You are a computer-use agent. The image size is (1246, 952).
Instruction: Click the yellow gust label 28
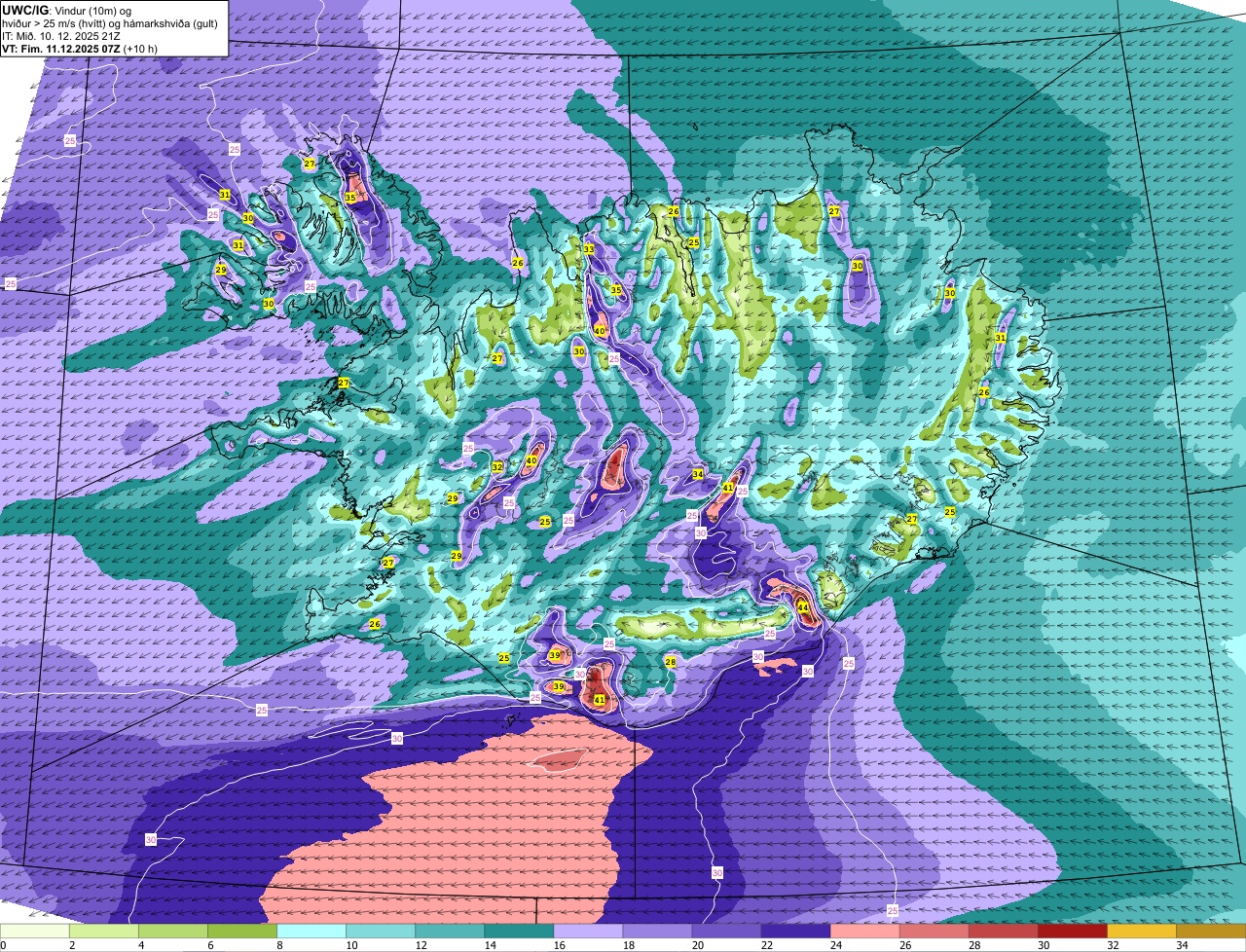[x=671, y=662]
